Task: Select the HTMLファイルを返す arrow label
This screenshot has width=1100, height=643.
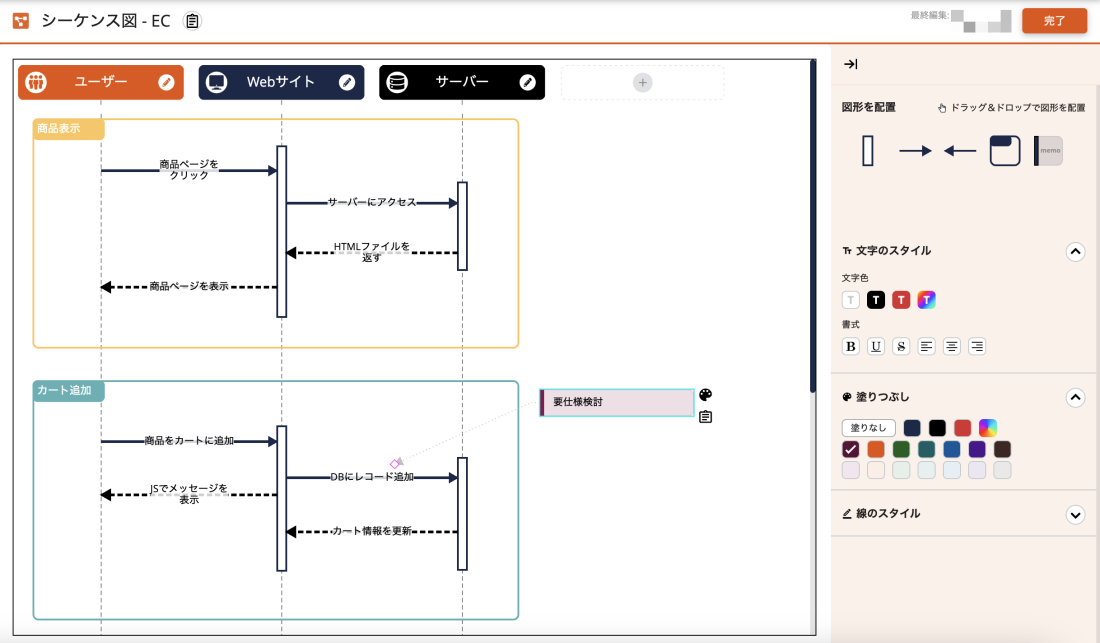Action: tap(372, 252)
